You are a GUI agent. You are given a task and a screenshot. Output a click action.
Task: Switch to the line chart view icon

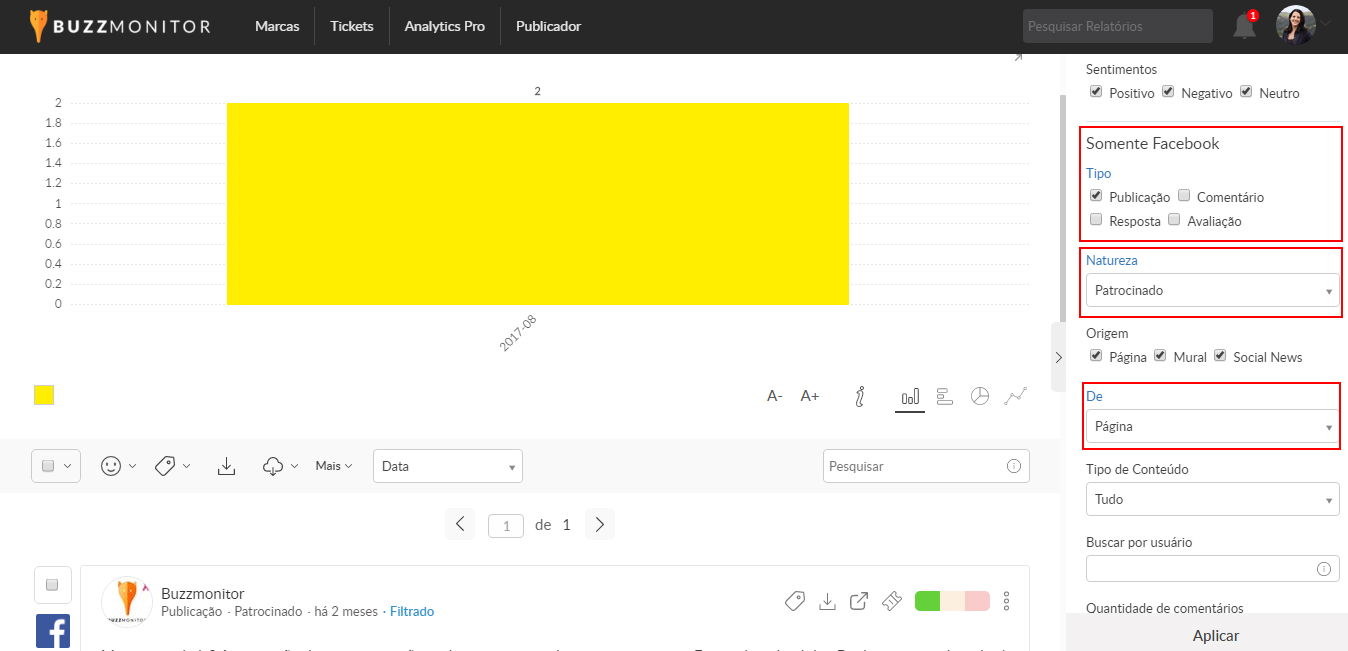(x=1016, y=396)
